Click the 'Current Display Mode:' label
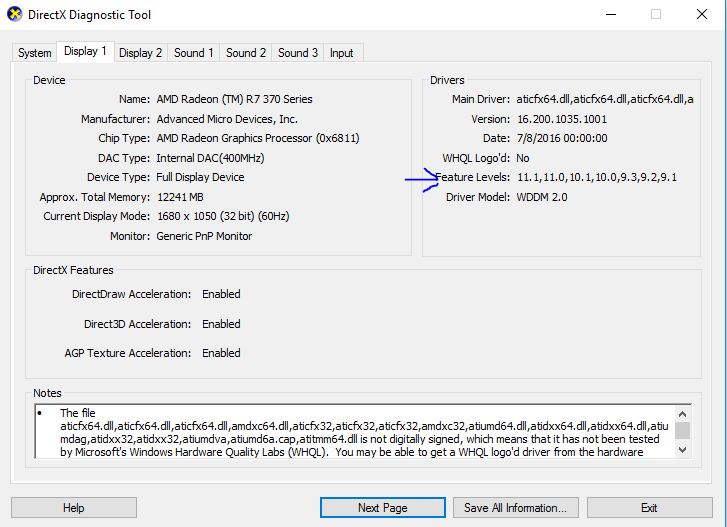 pos(96,216)
